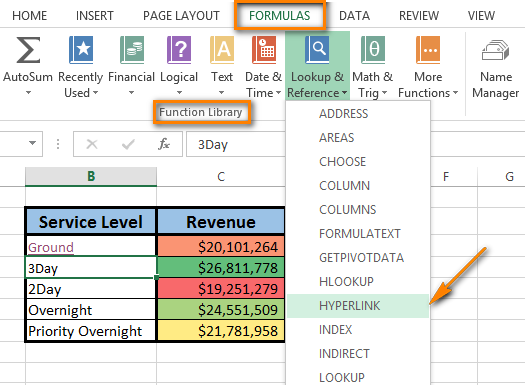The height and width of the screenshot is (385, 525).
Task: Click the Insert Function fx icon
Action: click(x=164, y=144)
